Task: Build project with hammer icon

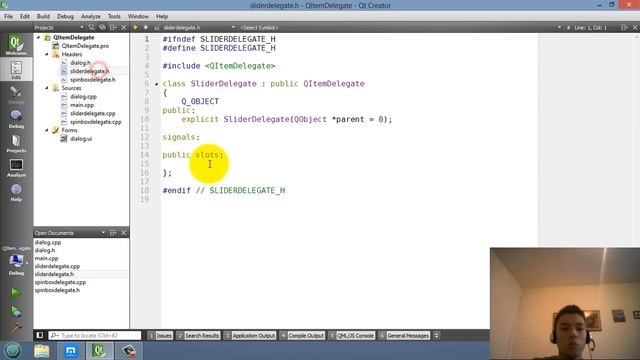Action: click(x=16, y=328)
